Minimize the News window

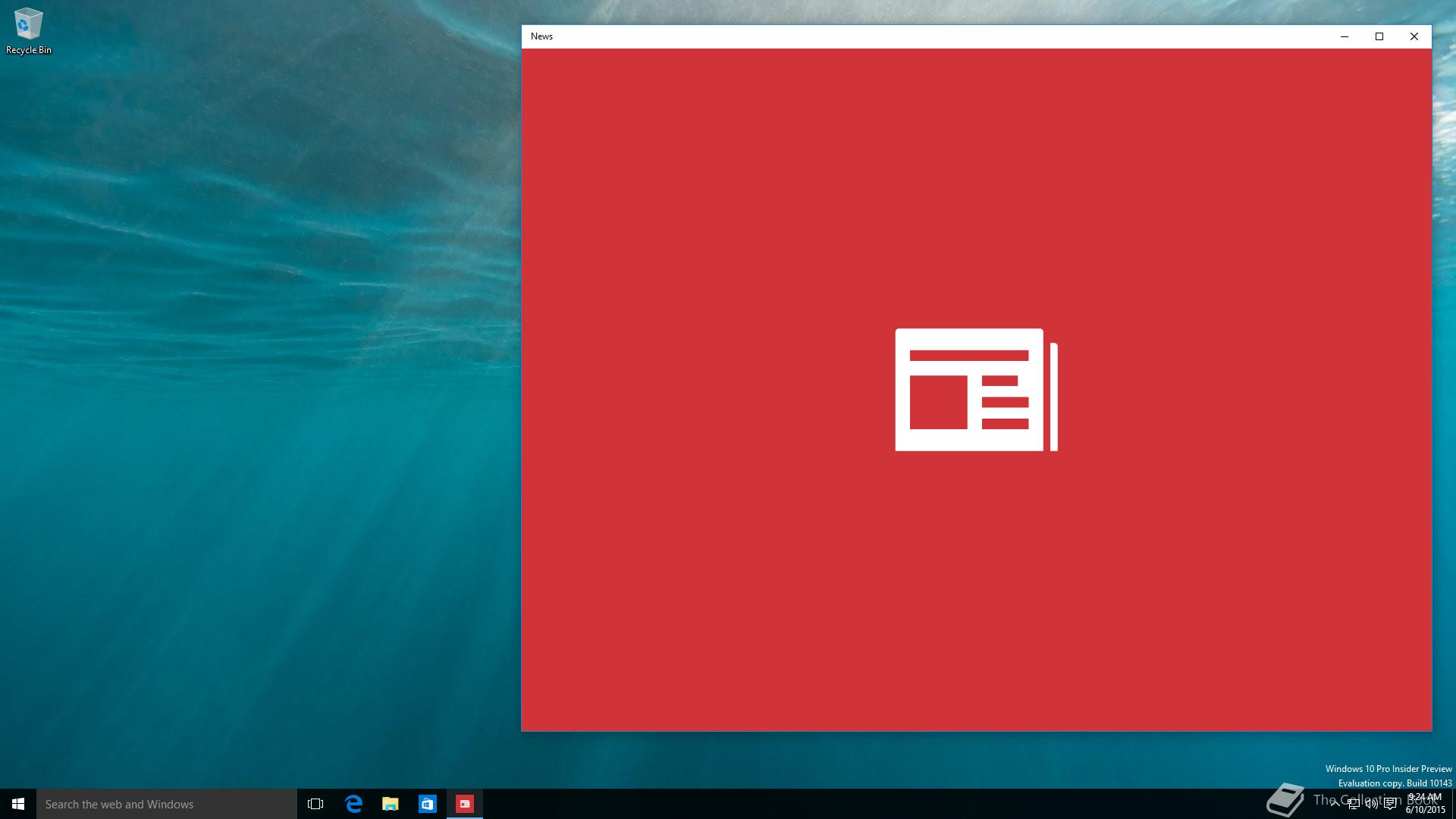pyautogui.click(x=1345, y=36)
